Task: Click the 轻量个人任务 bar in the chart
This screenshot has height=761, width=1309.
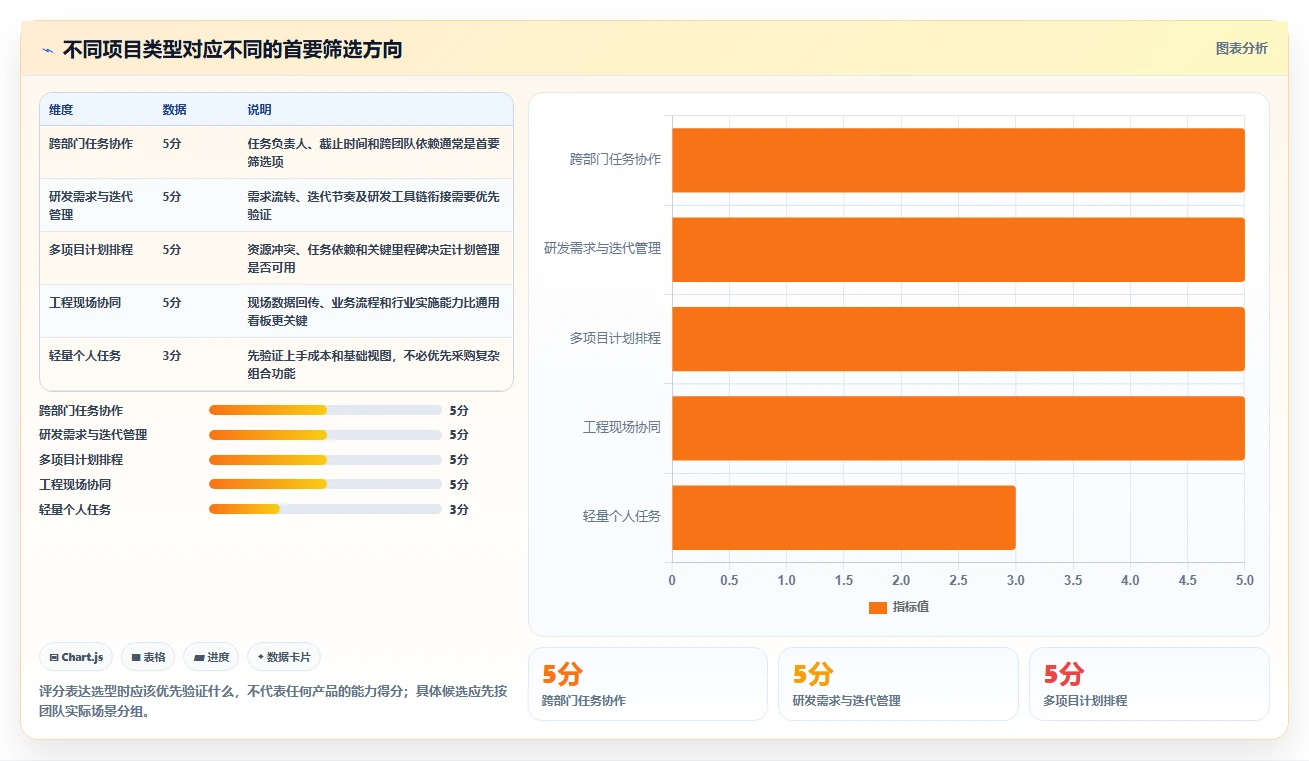Action: pyautogui.click(x=844, y=517)
